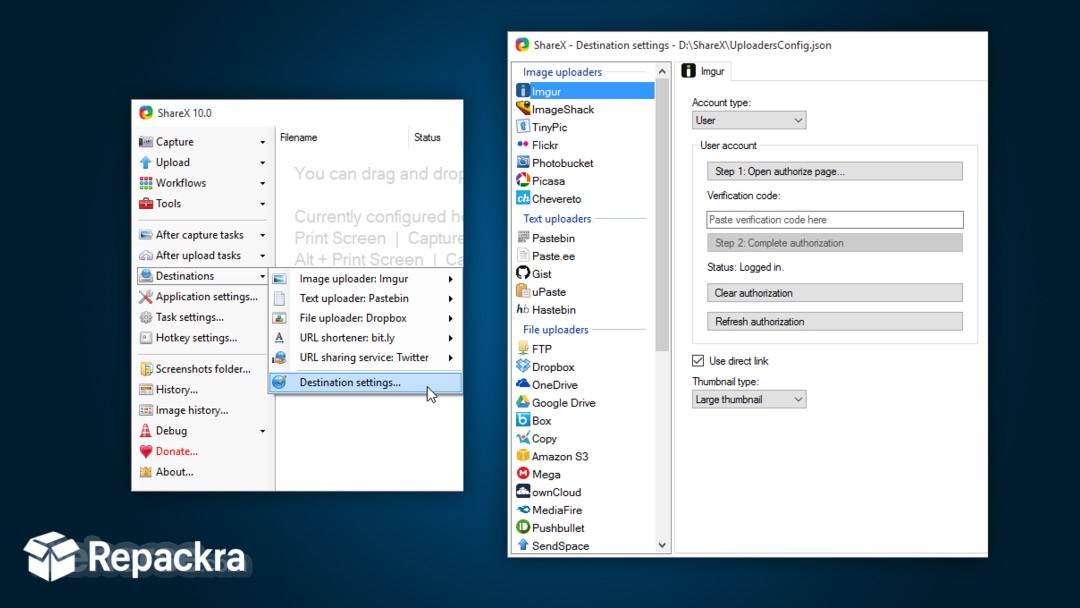Screen dimensions: 1080x608
Task: Select the Amazon S3 icon
Action: (523, 456)
